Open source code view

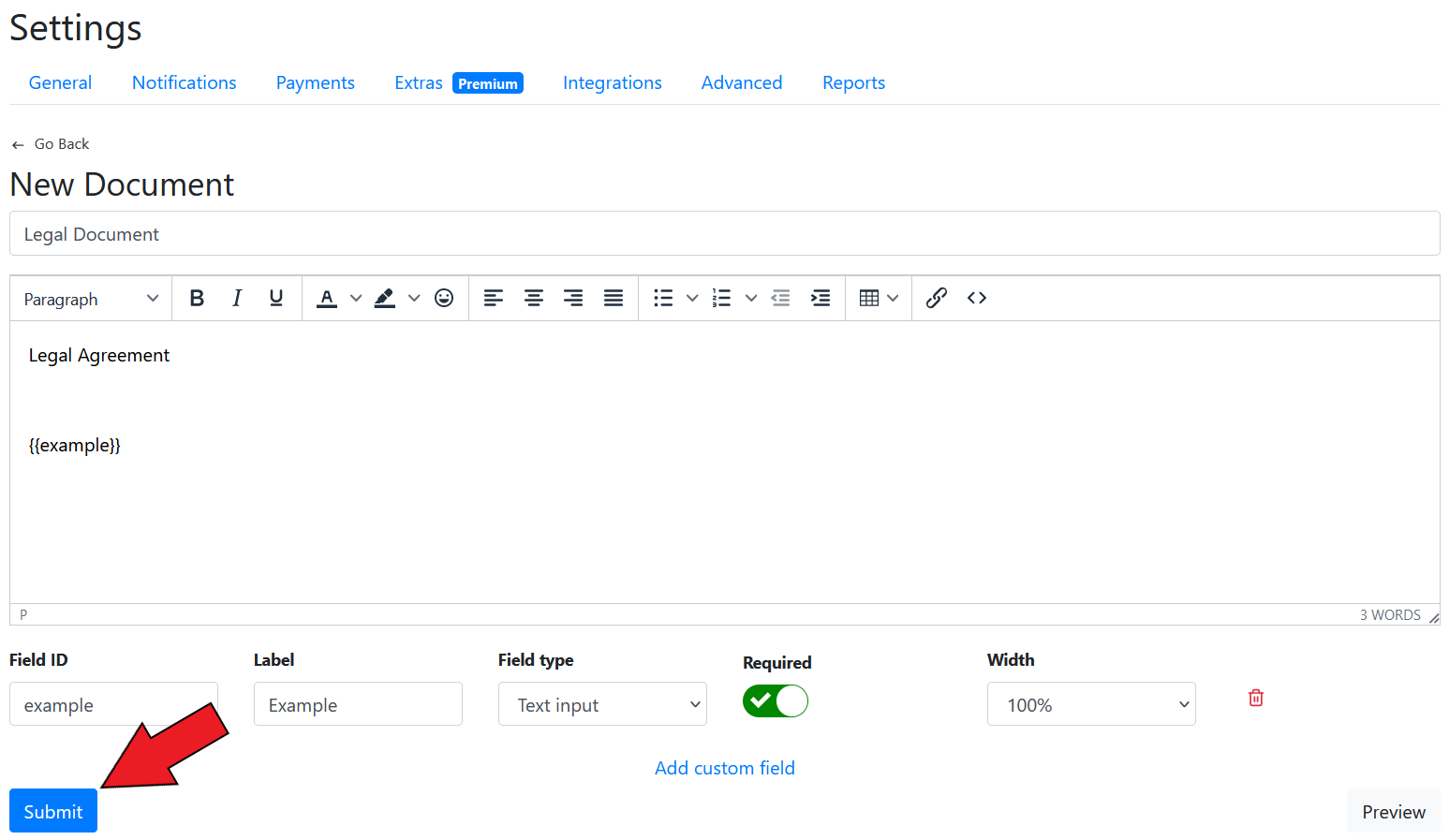pyautogui.click(x=977, y=298)
